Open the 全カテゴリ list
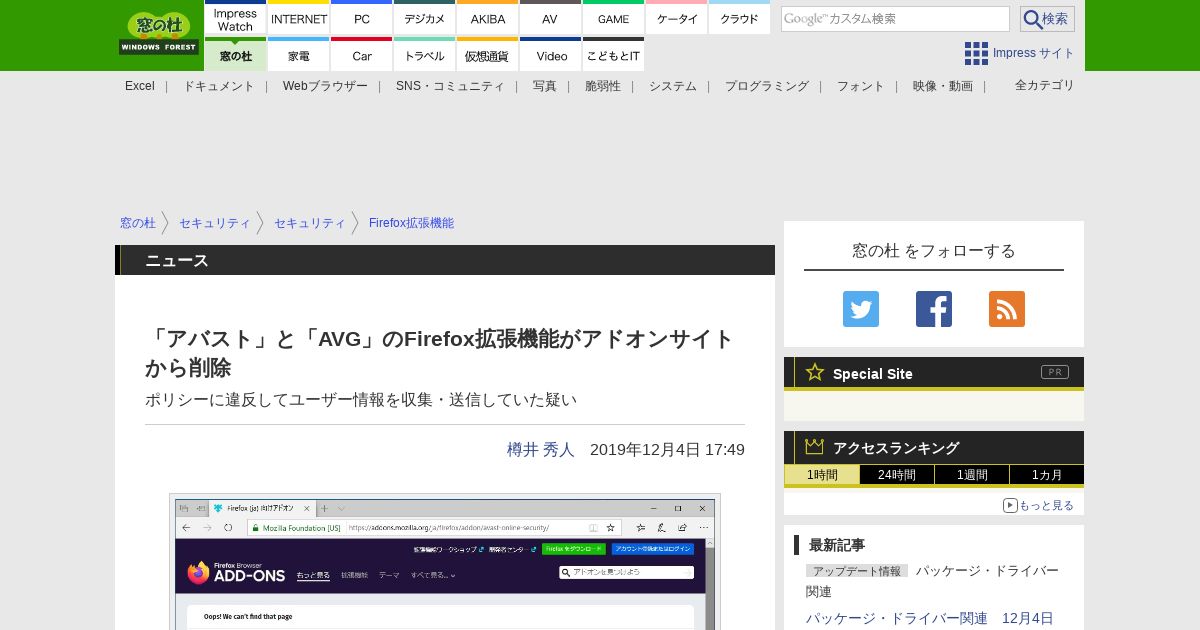1200x630 pixels. point(1045,85)
